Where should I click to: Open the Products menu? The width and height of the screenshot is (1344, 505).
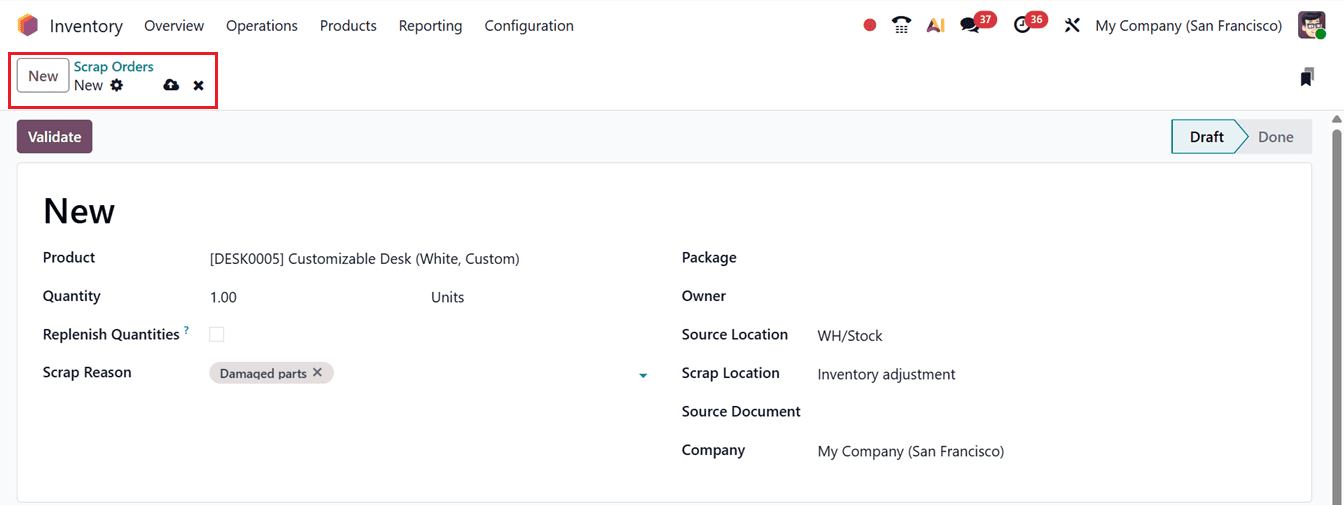(348, 26)
